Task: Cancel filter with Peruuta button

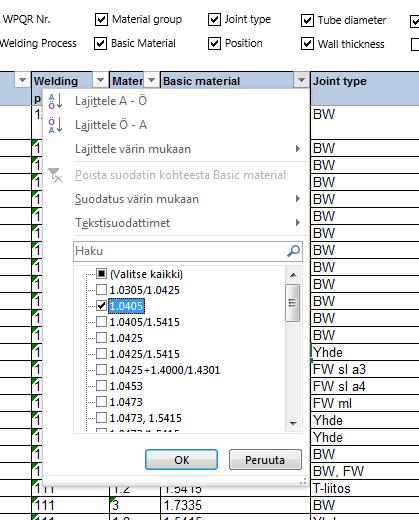Action: [x=265, y=460]
